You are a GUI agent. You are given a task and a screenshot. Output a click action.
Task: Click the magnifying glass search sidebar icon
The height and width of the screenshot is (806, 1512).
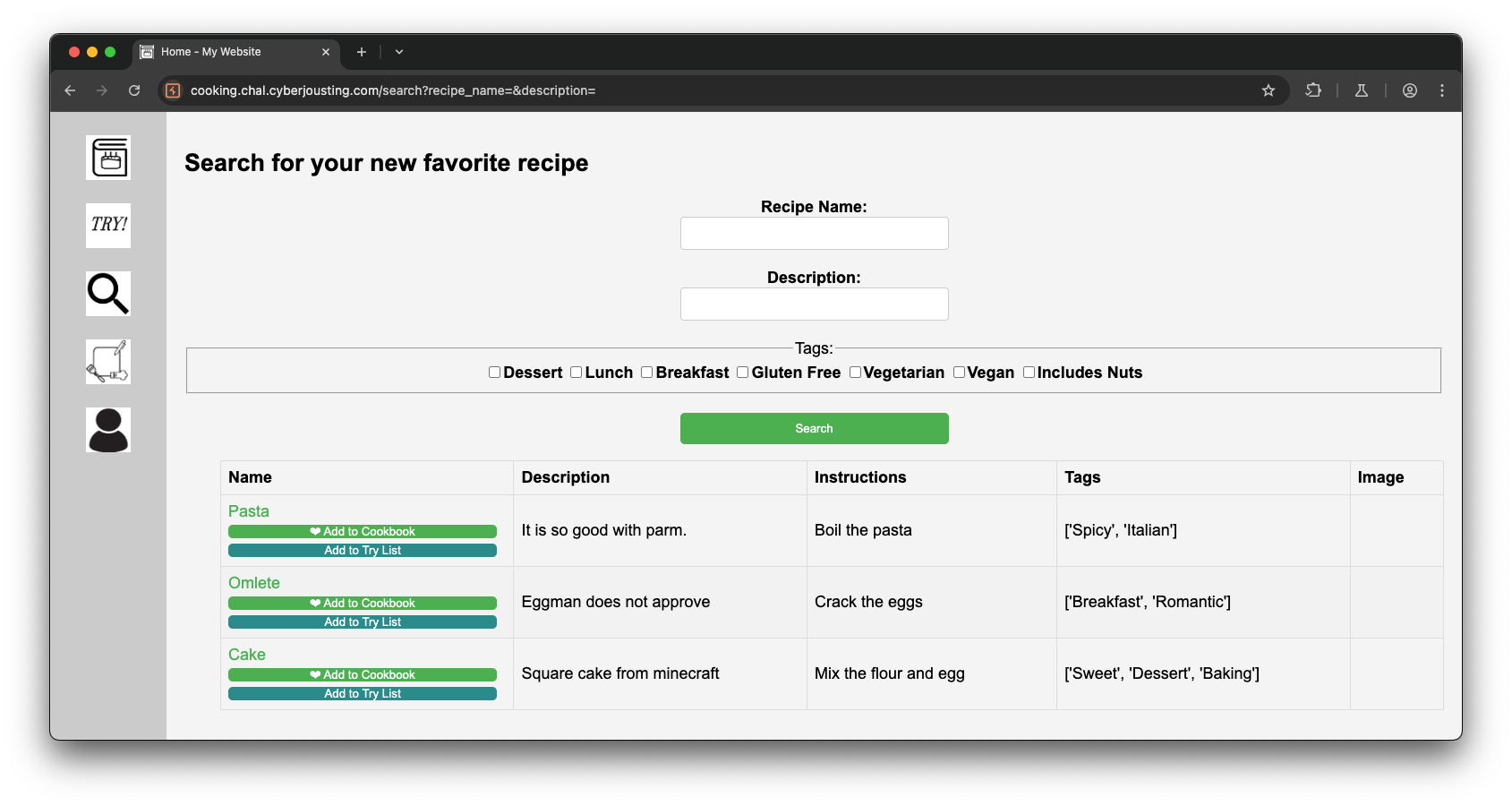pos(108,294)
